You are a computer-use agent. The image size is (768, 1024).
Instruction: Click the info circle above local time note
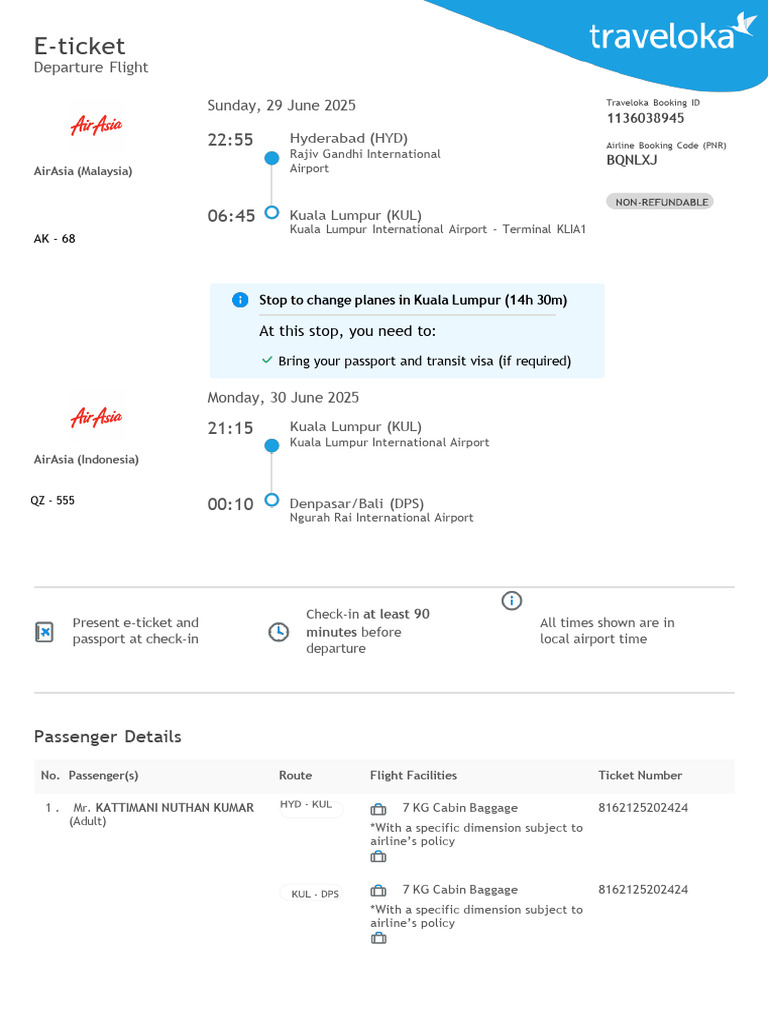coord(512,600)
